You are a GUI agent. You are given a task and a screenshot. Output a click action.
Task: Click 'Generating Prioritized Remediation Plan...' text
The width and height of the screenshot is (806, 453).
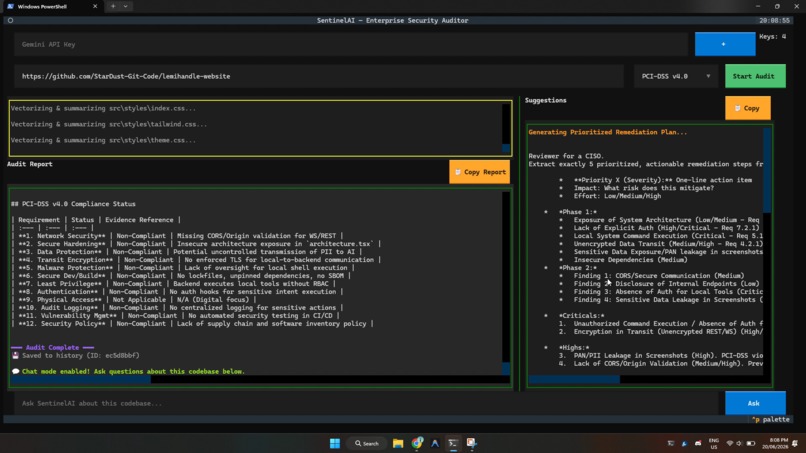(608, 132)
